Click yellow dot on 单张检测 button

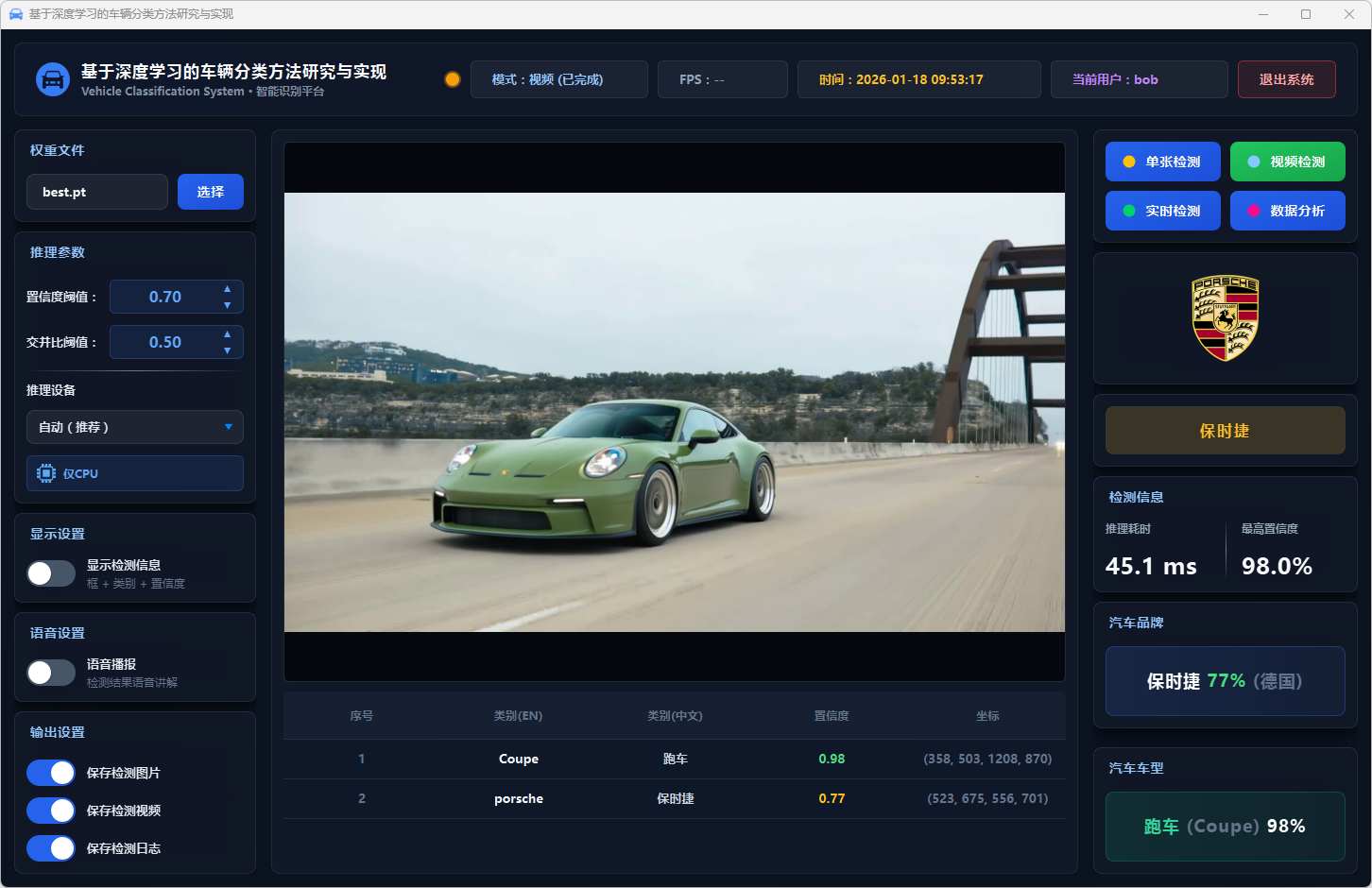point(1129,162)
